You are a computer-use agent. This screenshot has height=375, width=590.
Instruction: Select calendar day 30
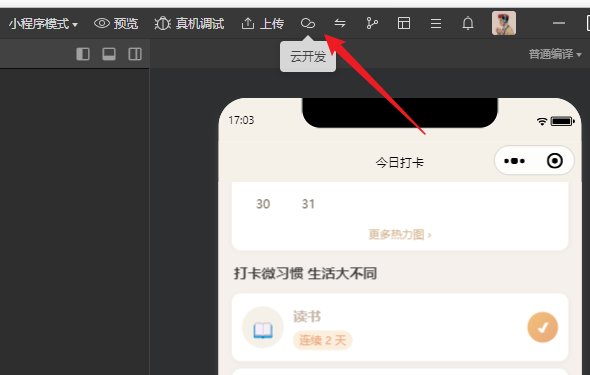[263, 204]
